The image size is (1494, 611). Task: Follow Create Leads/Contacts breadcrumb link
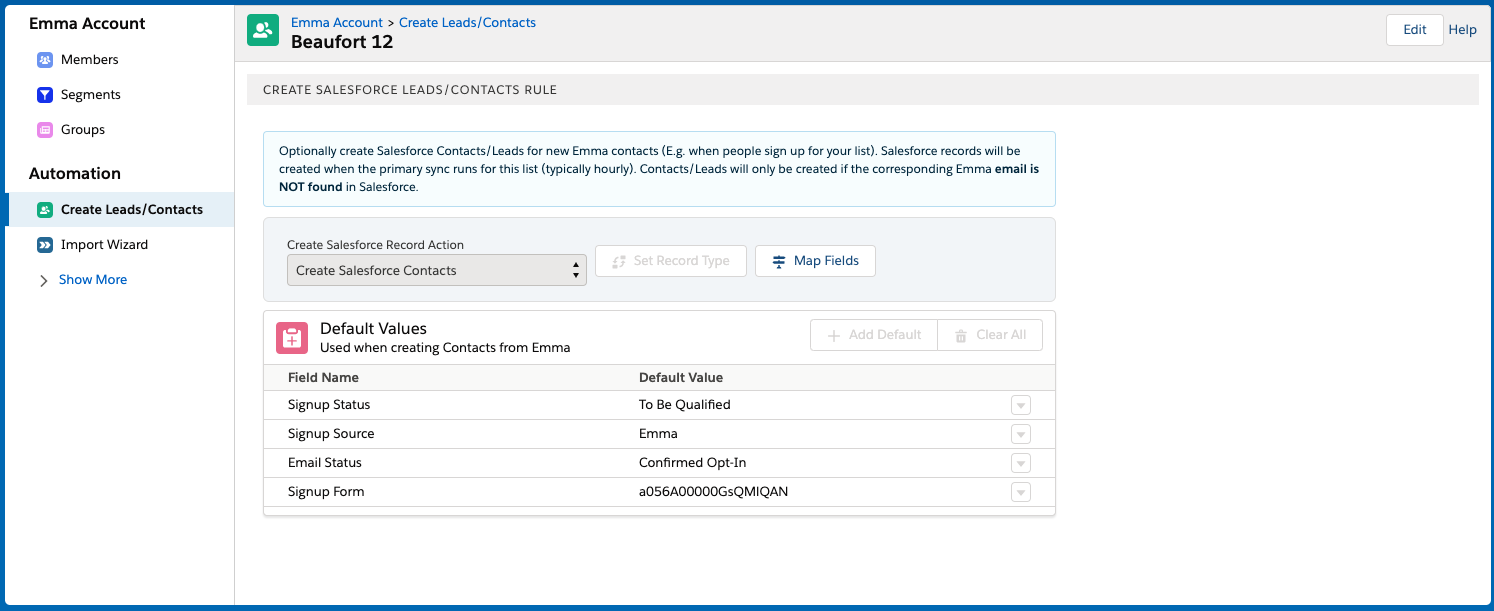click(x=467, y=22)
